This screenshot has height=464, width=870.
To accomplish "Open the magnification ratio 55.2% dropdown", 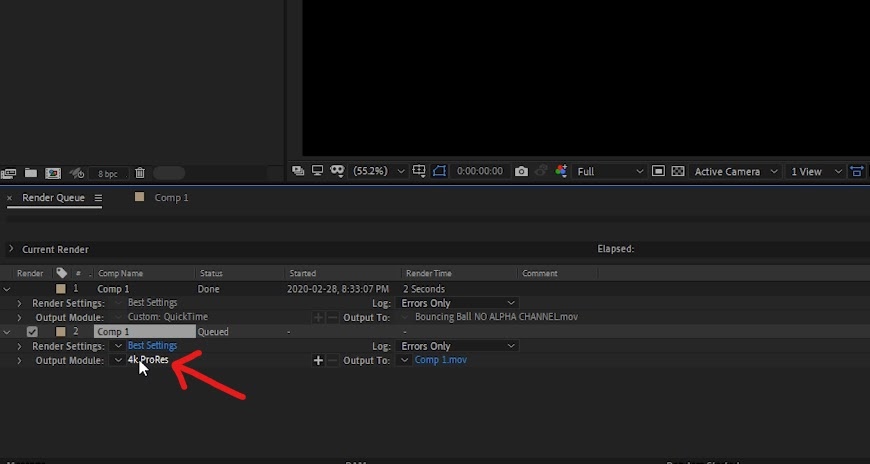I will [379, 172].
